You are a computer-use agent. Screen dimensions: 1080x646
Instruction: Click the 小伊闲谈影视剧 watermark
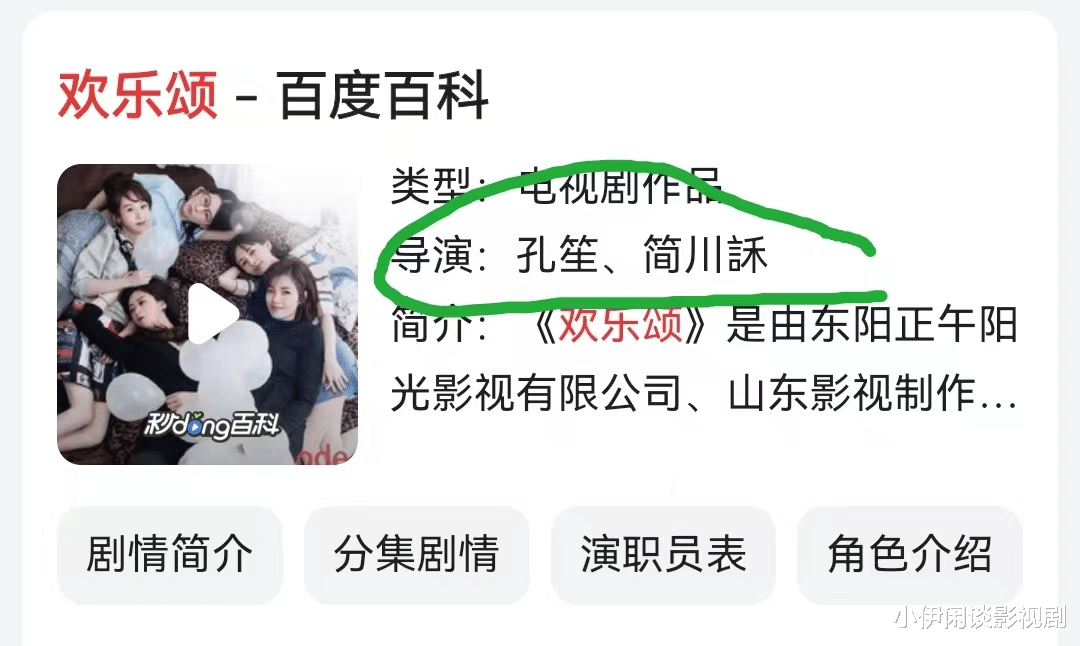(x=979, y=617)
